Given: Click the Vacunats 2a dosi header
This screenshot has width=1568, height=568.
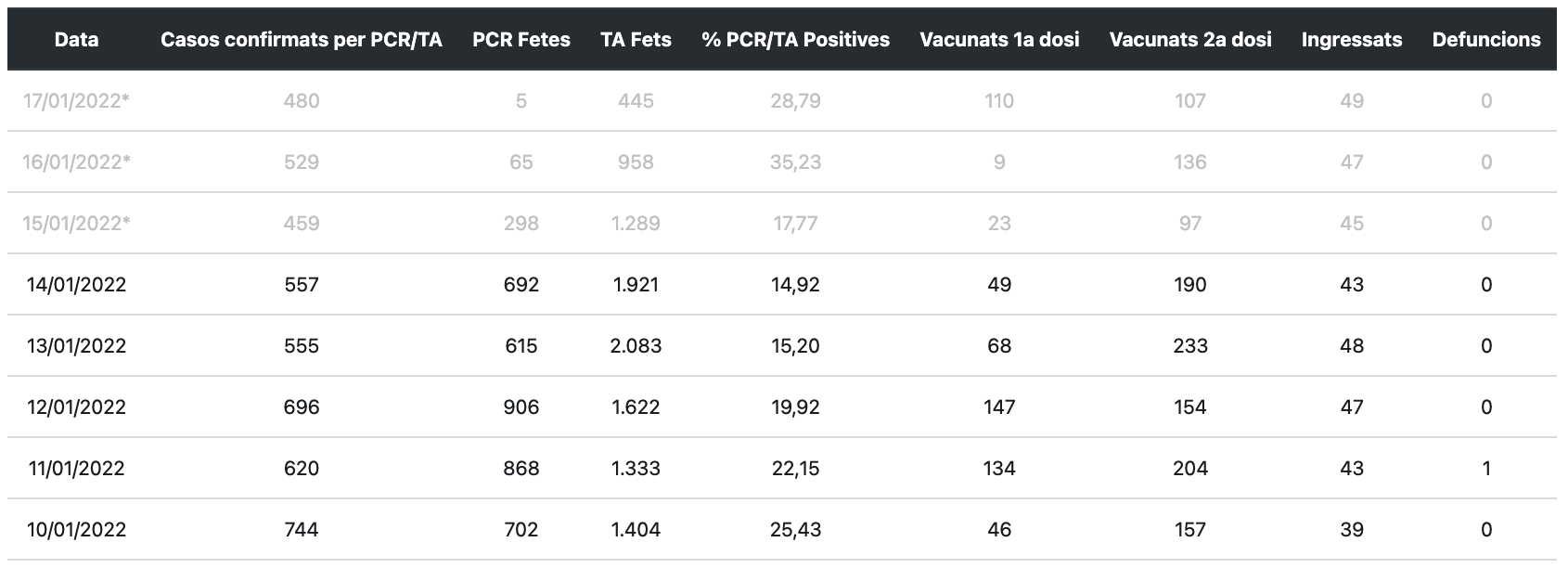Looking at the screenshot, I should point(1190,40).
